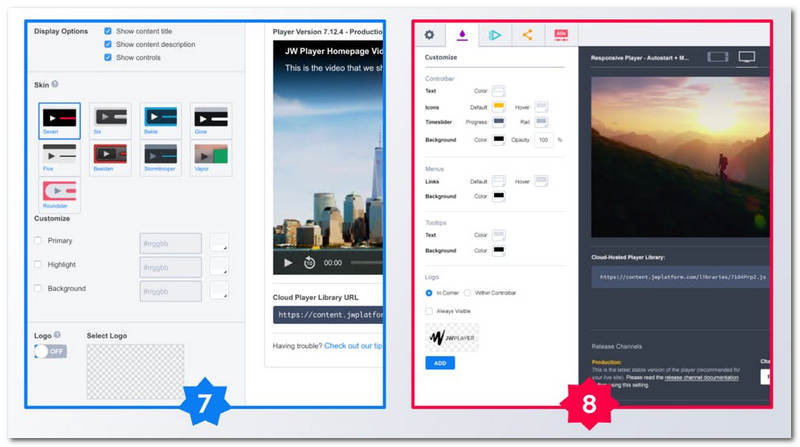Click the Skin help question icon
800x447 pixels.
point(54,85)
